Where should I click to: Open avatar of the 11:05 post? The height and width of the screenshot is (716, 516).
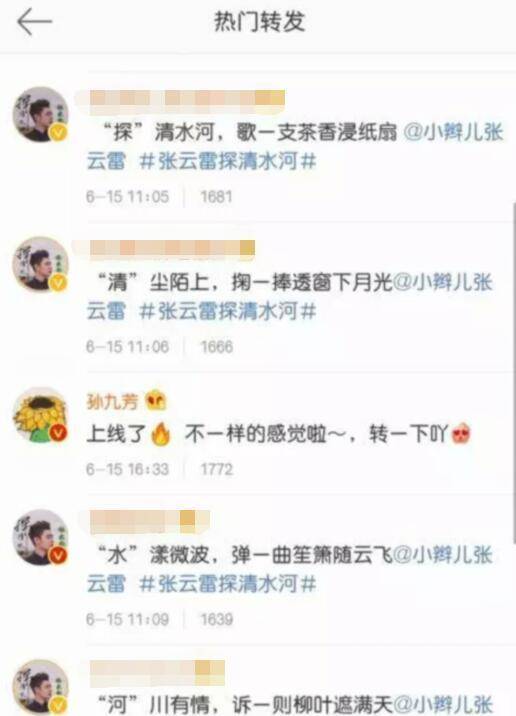(x=41, y=114)
